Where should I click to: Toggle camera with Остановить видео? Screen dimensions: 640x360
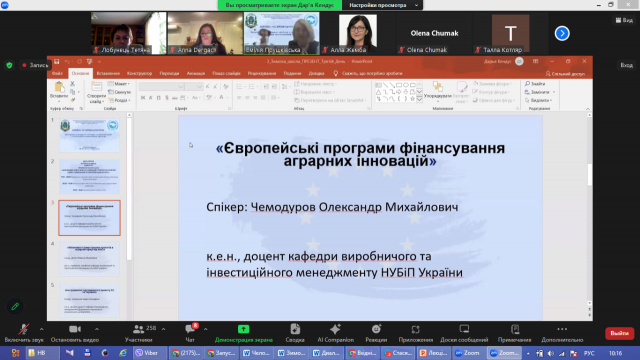pyautogui.click(x=75, y=333)
